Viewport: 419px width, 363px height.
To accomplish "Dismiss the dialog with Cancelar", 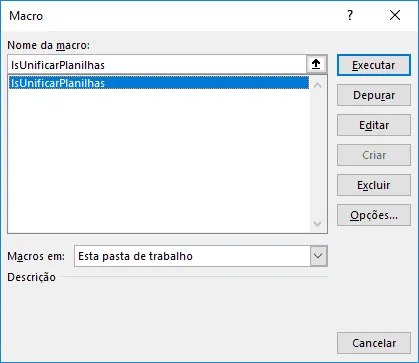I will [374, 343].
